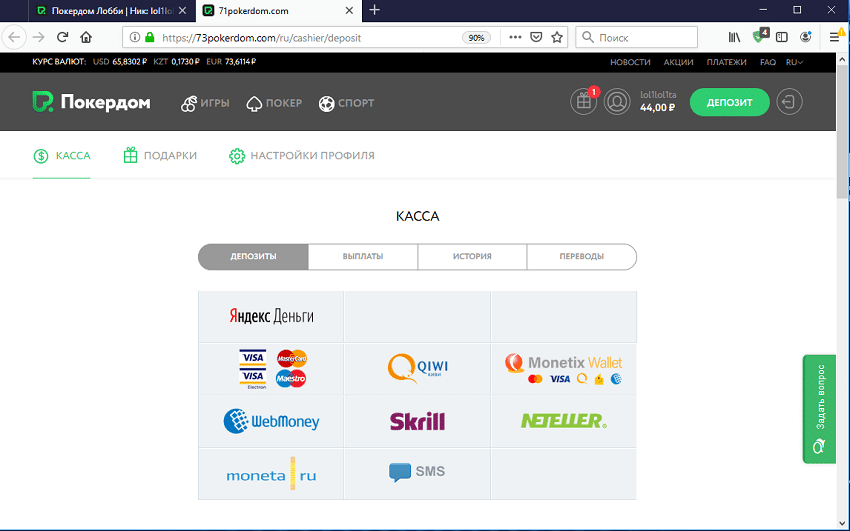Open the СПОРТ section
Screen dimensions: 850x531
(346, 103)
